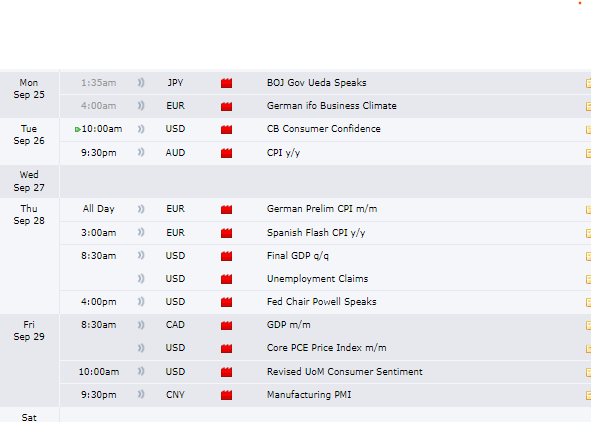Click the green arrow marker next to 10:00am

pos(78,129)
